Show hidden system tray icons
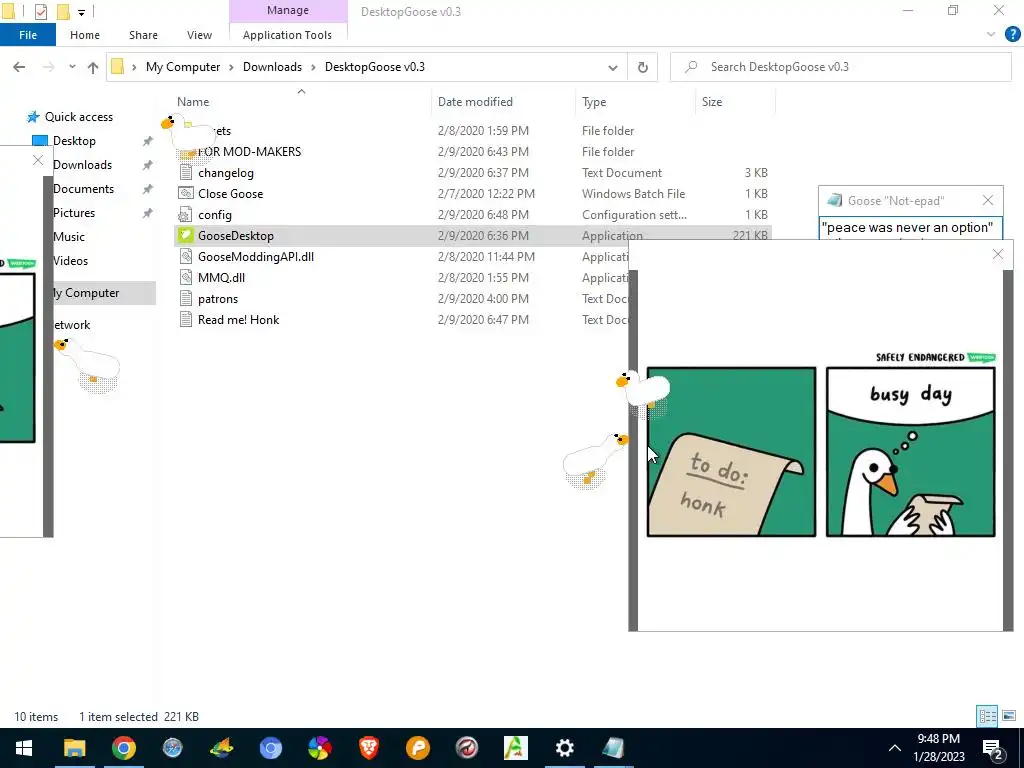 895,748
